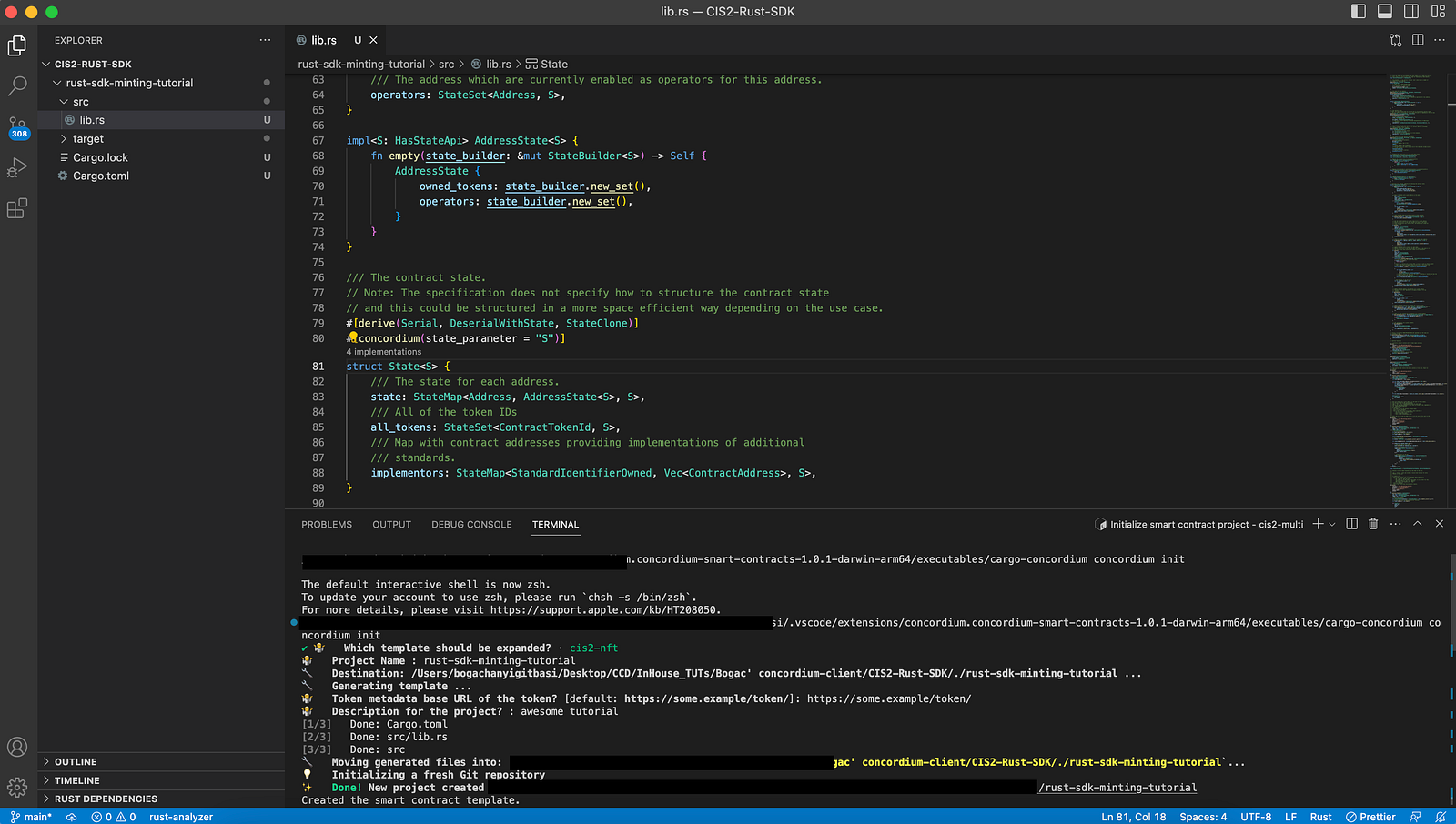Select language mode Rust in status bar
Viewport: 1456px width, 824px height.
click(1320, 817)
